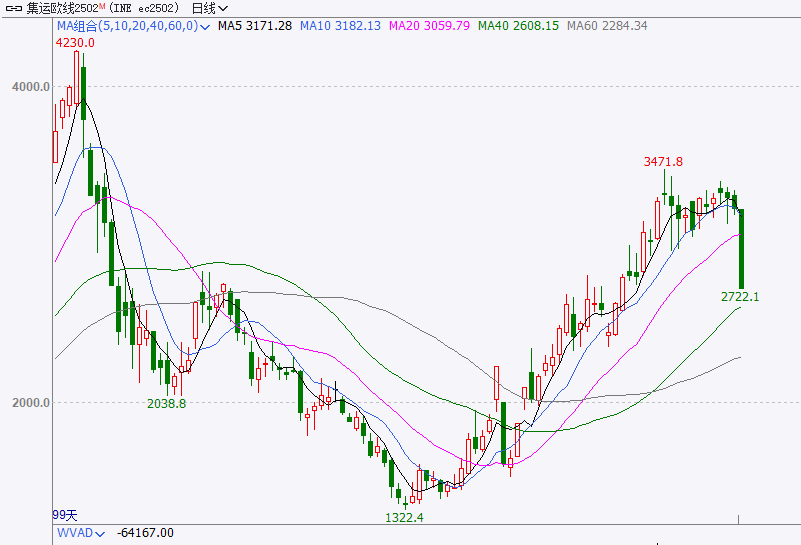Click the 3471.8 peak price label
The width and height of the screenshot is (801, 545).
tap(663, 161)
